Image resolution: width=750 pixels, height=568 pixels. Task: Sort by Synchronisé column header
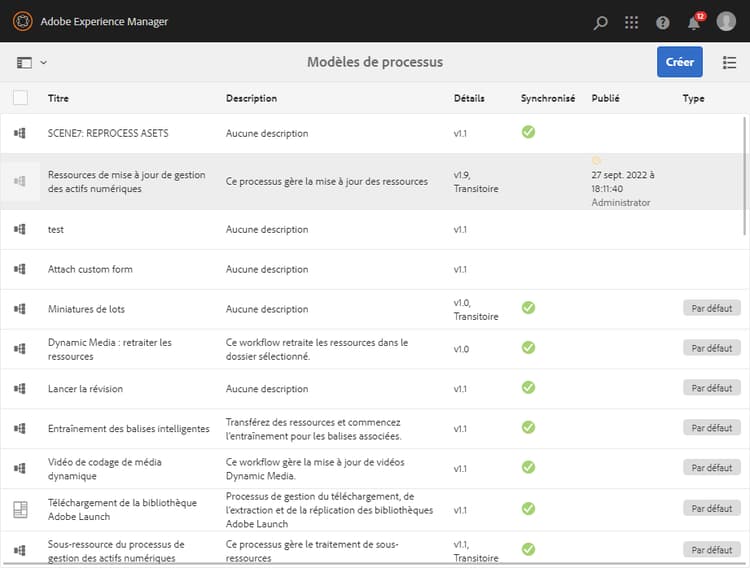(548, 98)
